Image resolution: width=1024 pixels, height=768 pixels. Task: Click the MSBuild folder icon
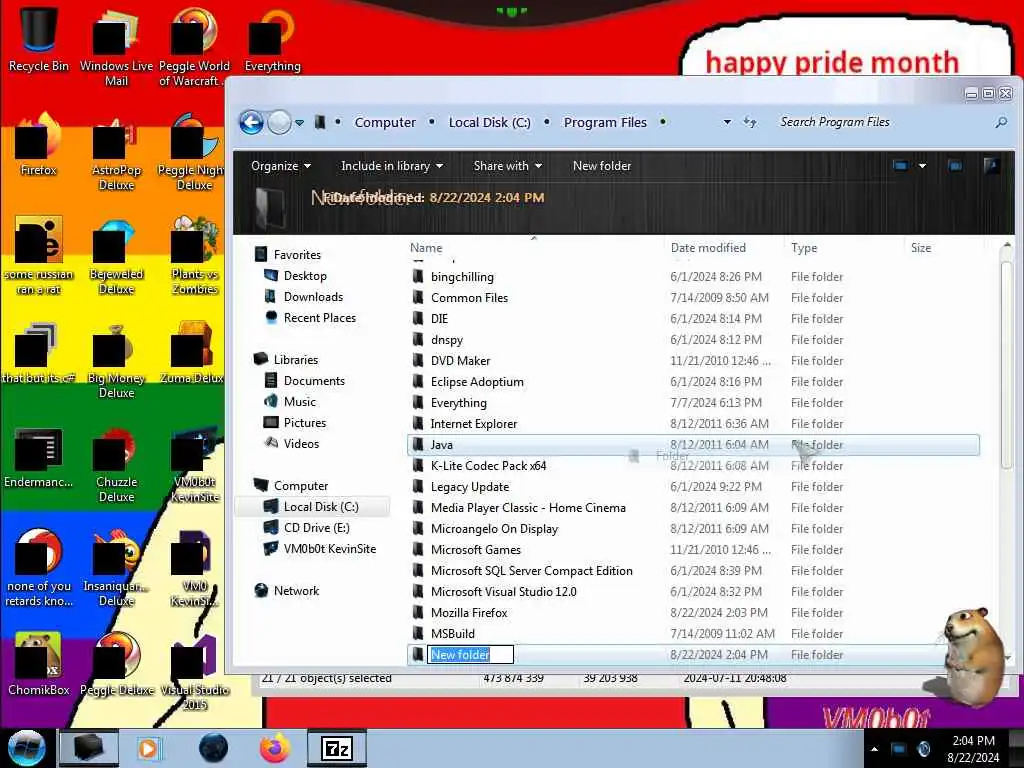click(418, 633)
